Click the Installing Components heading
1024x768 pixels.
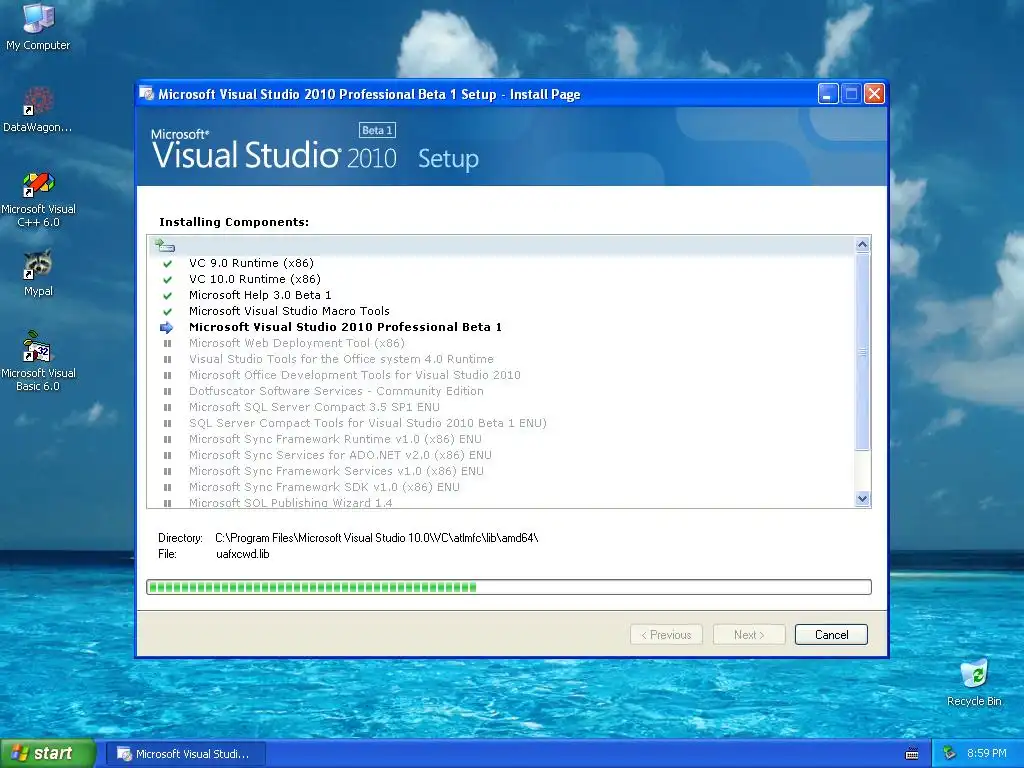(234, 222)
